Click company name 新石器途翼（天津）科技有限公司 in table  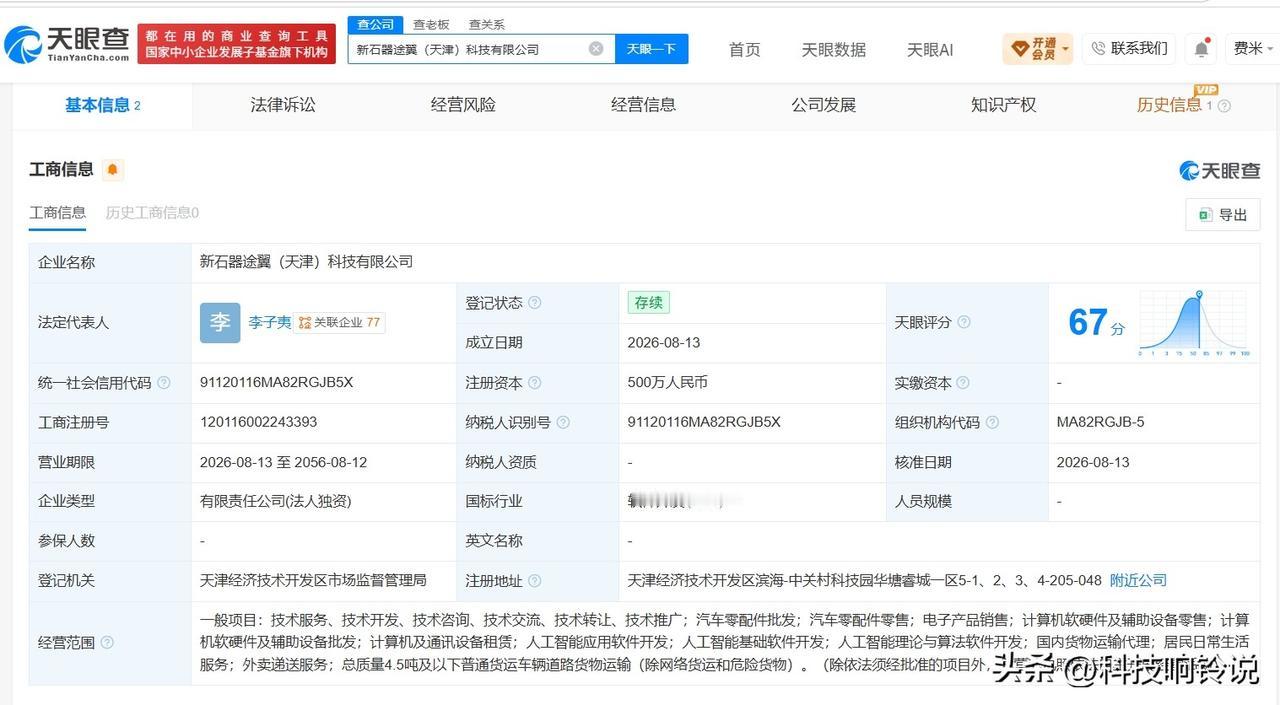pos(306,262)
